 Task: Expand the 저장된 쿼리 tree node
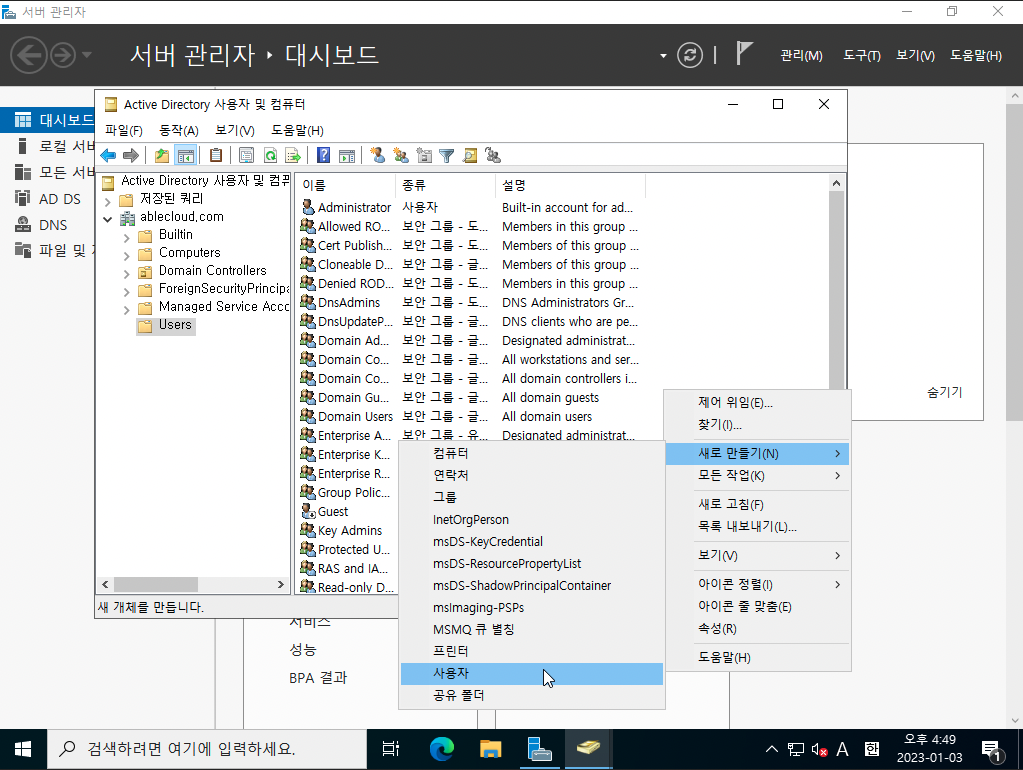click(x=108, y=202)
